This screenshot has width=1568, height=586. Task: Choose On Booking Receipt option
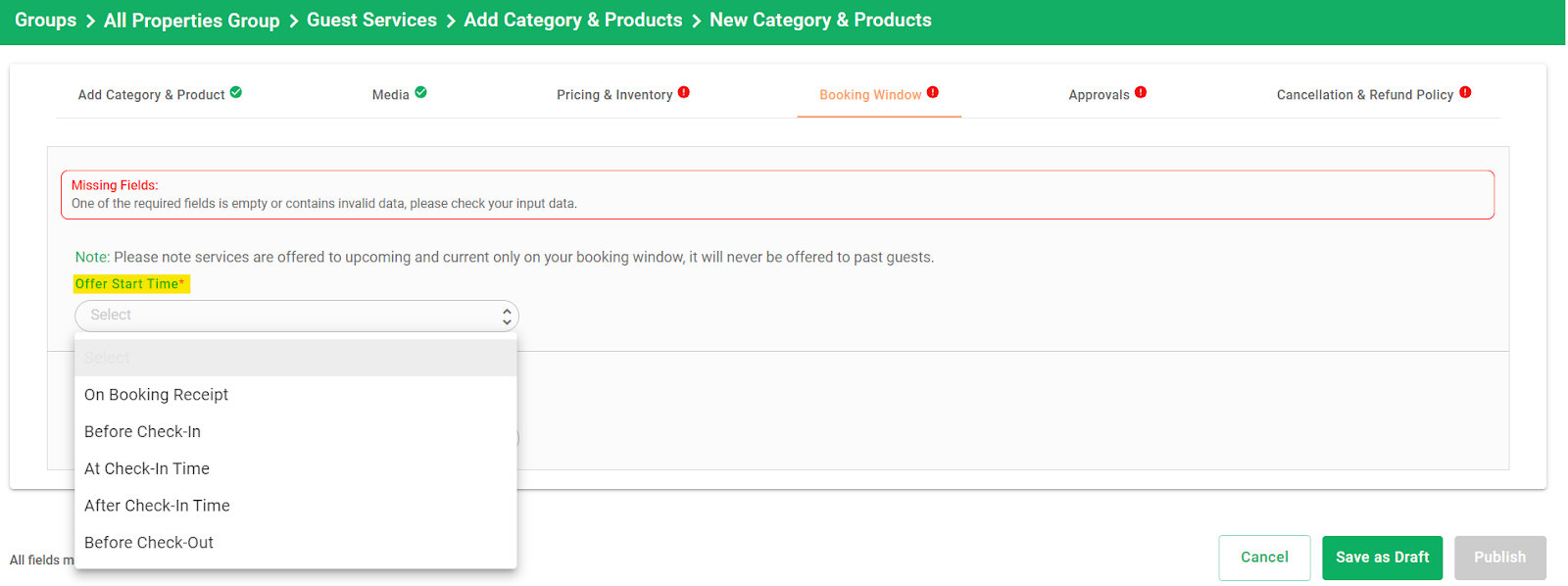point(296,395)
